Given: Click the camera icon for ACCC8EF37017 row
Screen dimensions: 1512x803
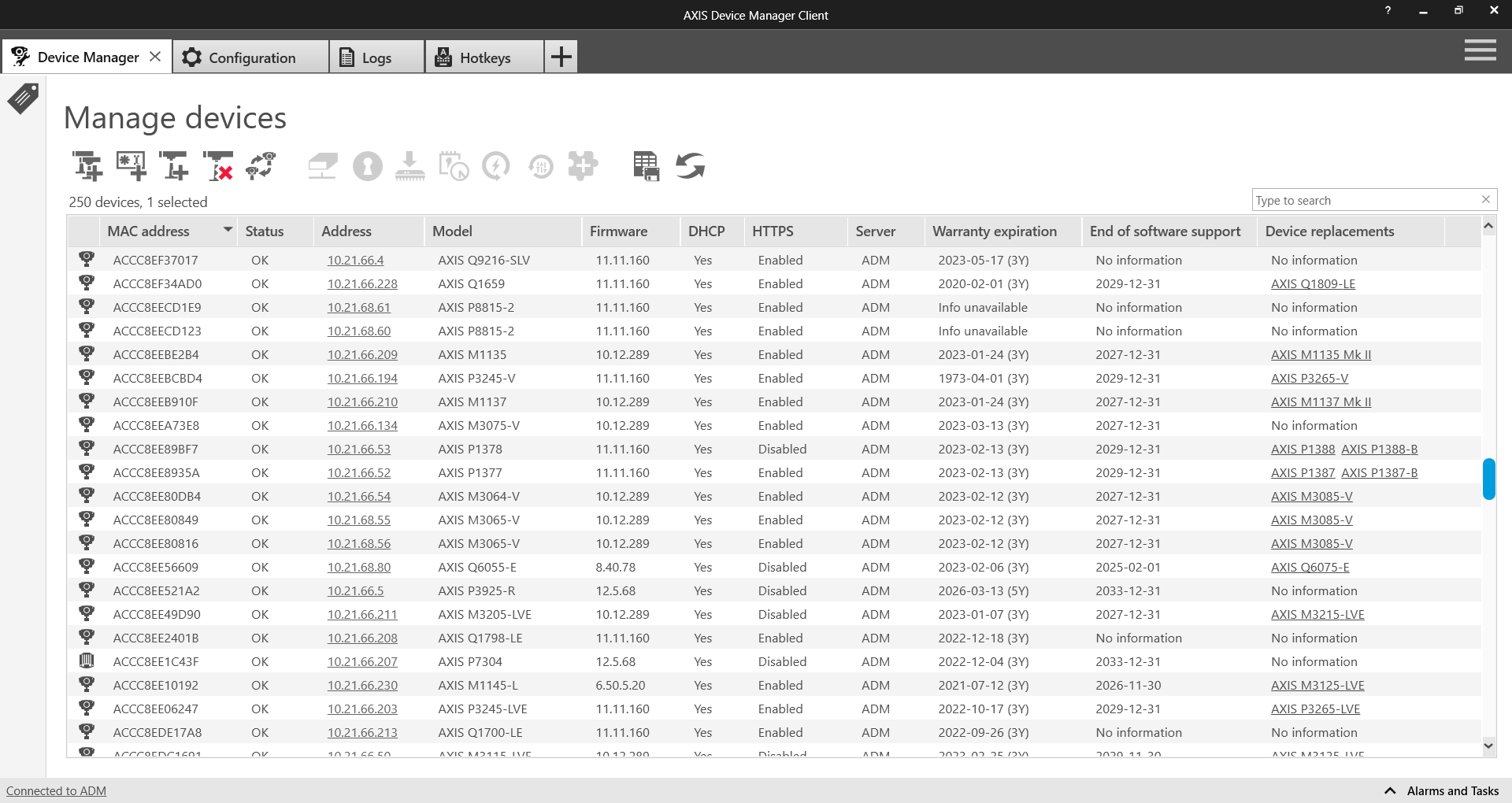Looking at the screenshot, I should point(87,259).
